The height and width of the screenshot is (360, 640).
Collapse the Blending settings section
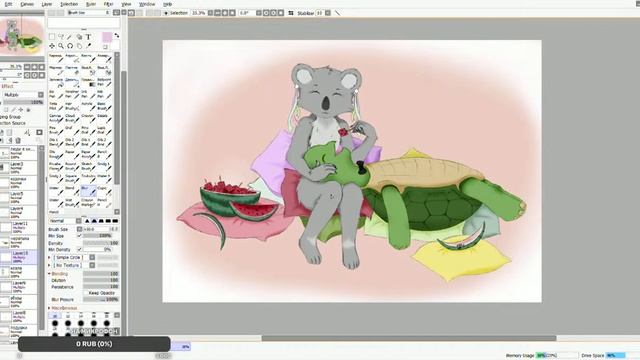pos(50,273)
